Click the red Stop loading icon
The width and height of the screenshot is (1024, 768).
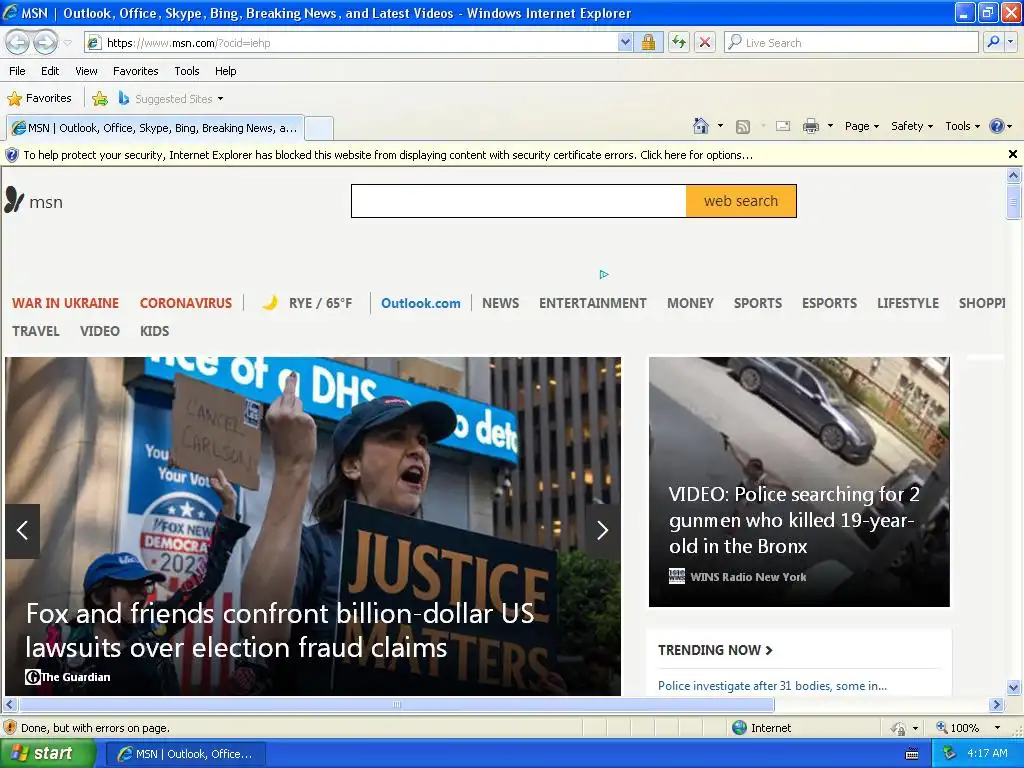click(705, 43)
